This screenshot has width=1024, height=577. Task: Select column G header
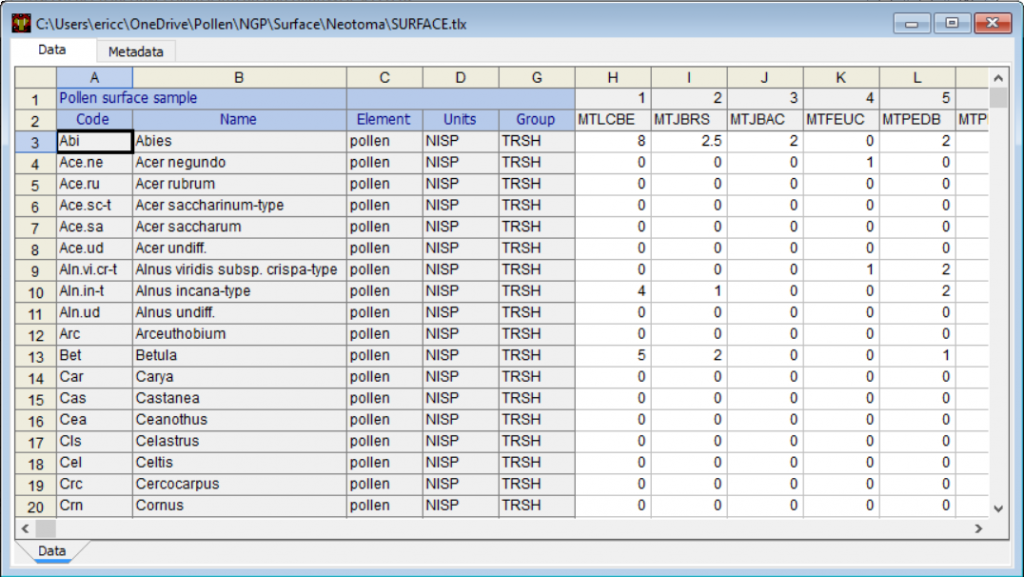(537, 78)
